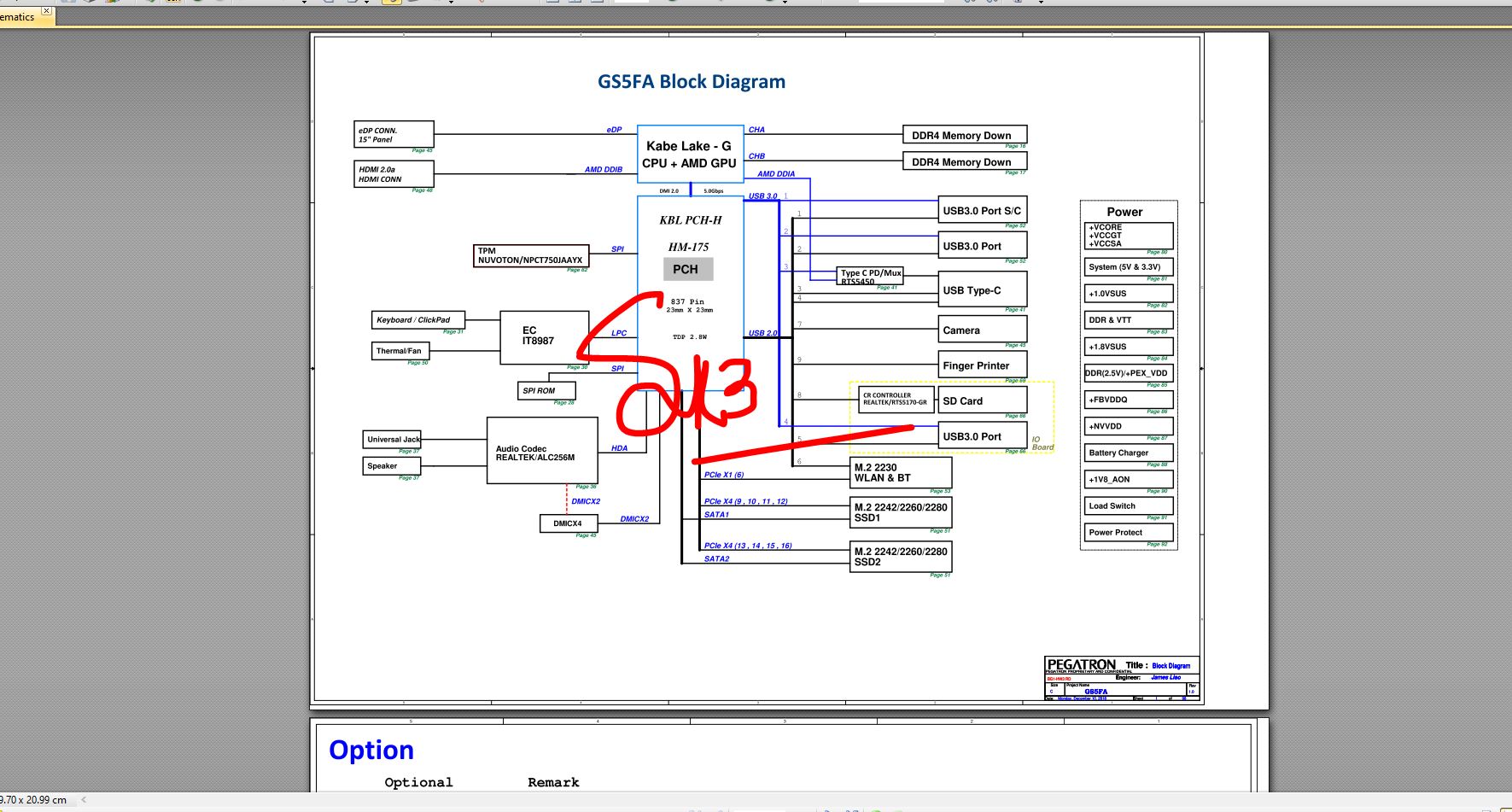The image size is (1512, 812).
Task: Click the 'KBL PCH-H' label
Action: (691, 220)
